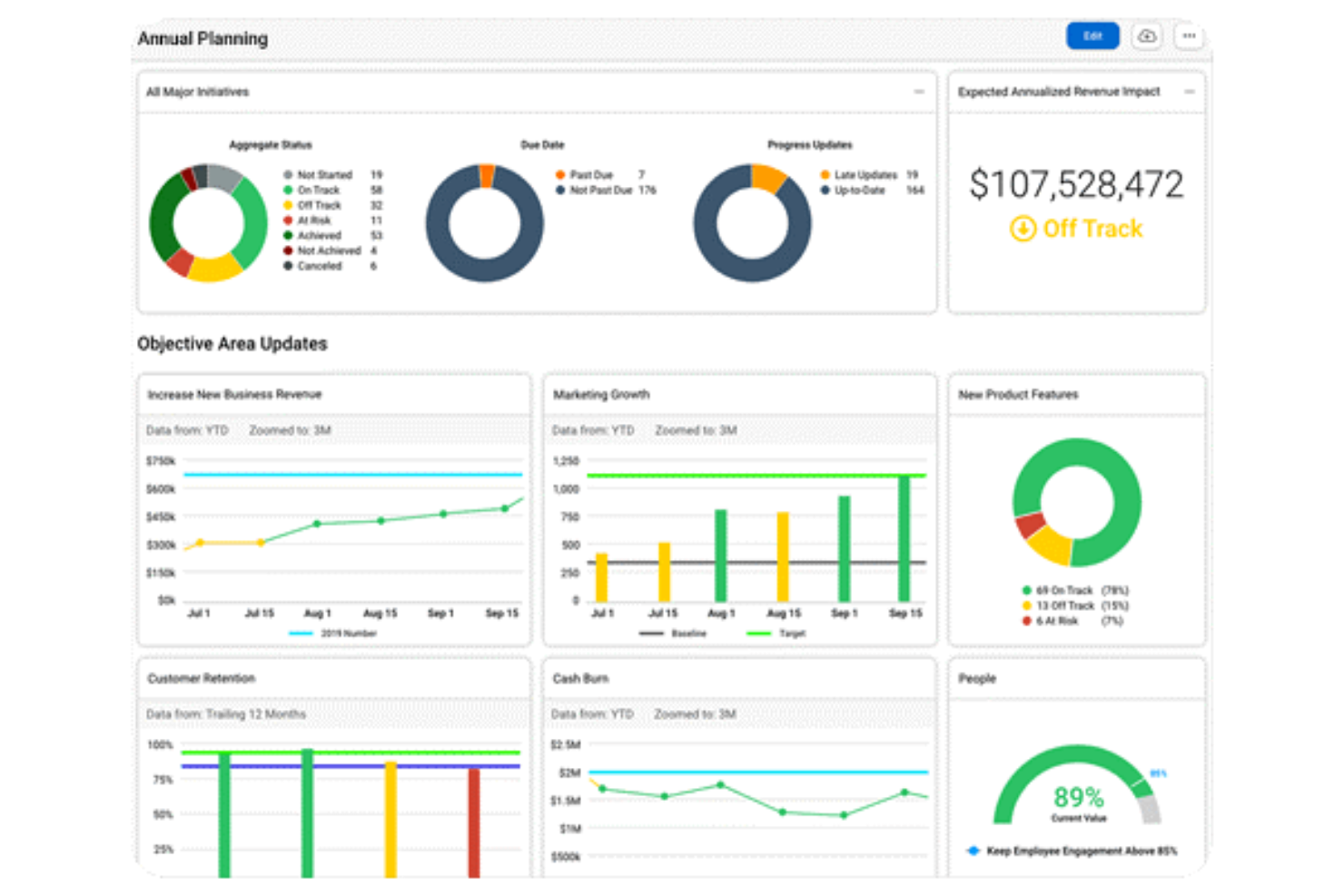Click the Up-to-Date legend entry

(x=872, y=190)
